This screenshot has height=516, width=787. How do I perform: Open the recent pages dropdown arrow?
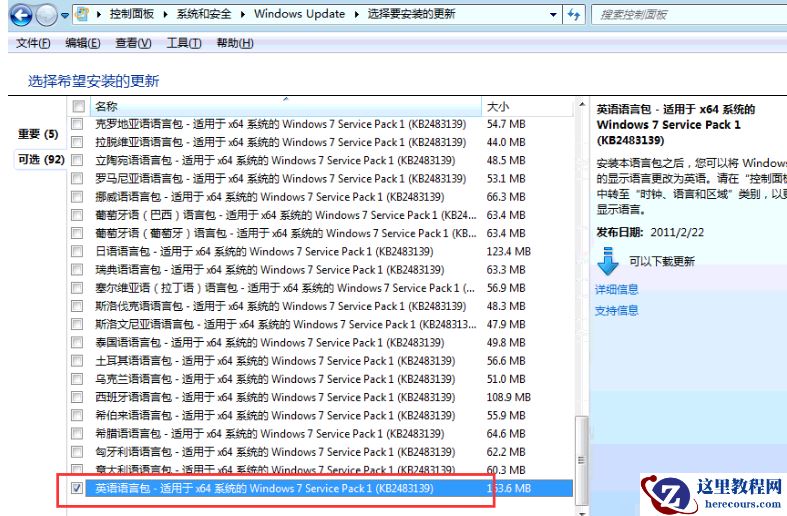[x=65, y=16]
